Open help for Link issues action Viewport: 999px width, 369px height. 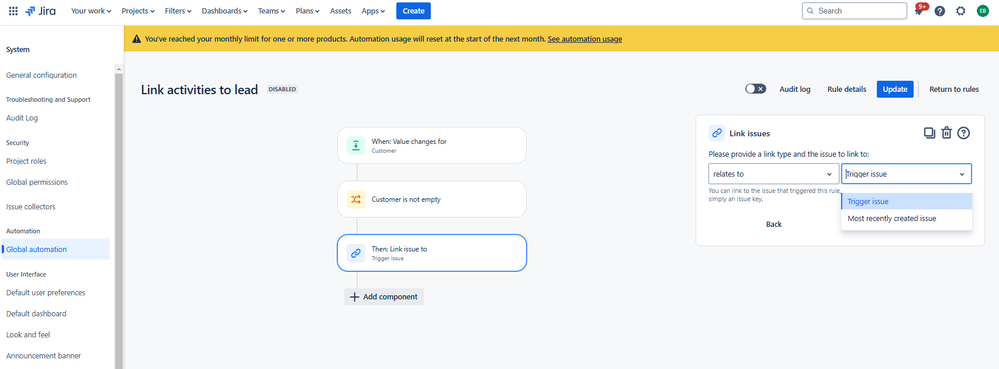(963, 133)
